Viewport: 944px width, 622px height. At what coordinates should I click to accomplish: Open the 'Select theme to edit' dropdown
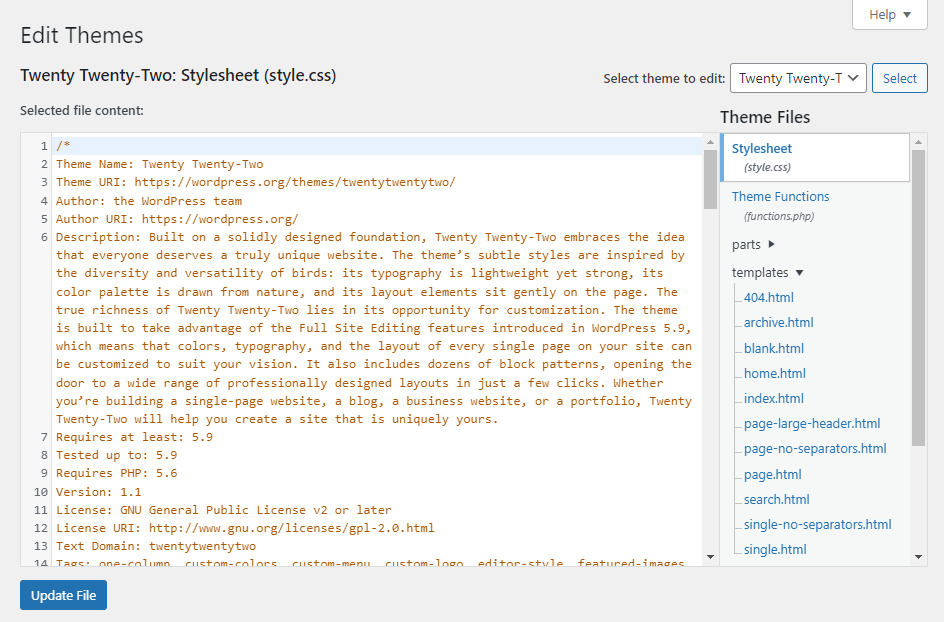(x=797, y=77)
